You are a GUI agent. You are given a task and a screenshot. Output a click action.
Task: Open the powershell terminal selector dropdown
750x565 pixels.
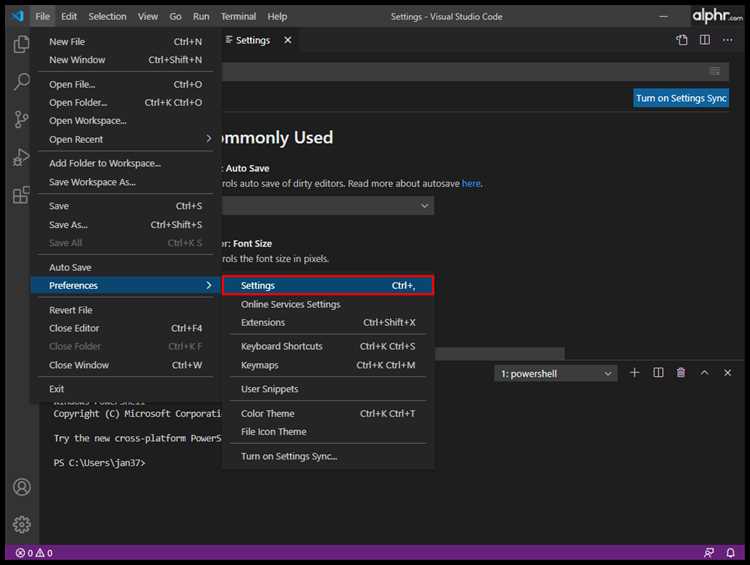click(556, 374)
